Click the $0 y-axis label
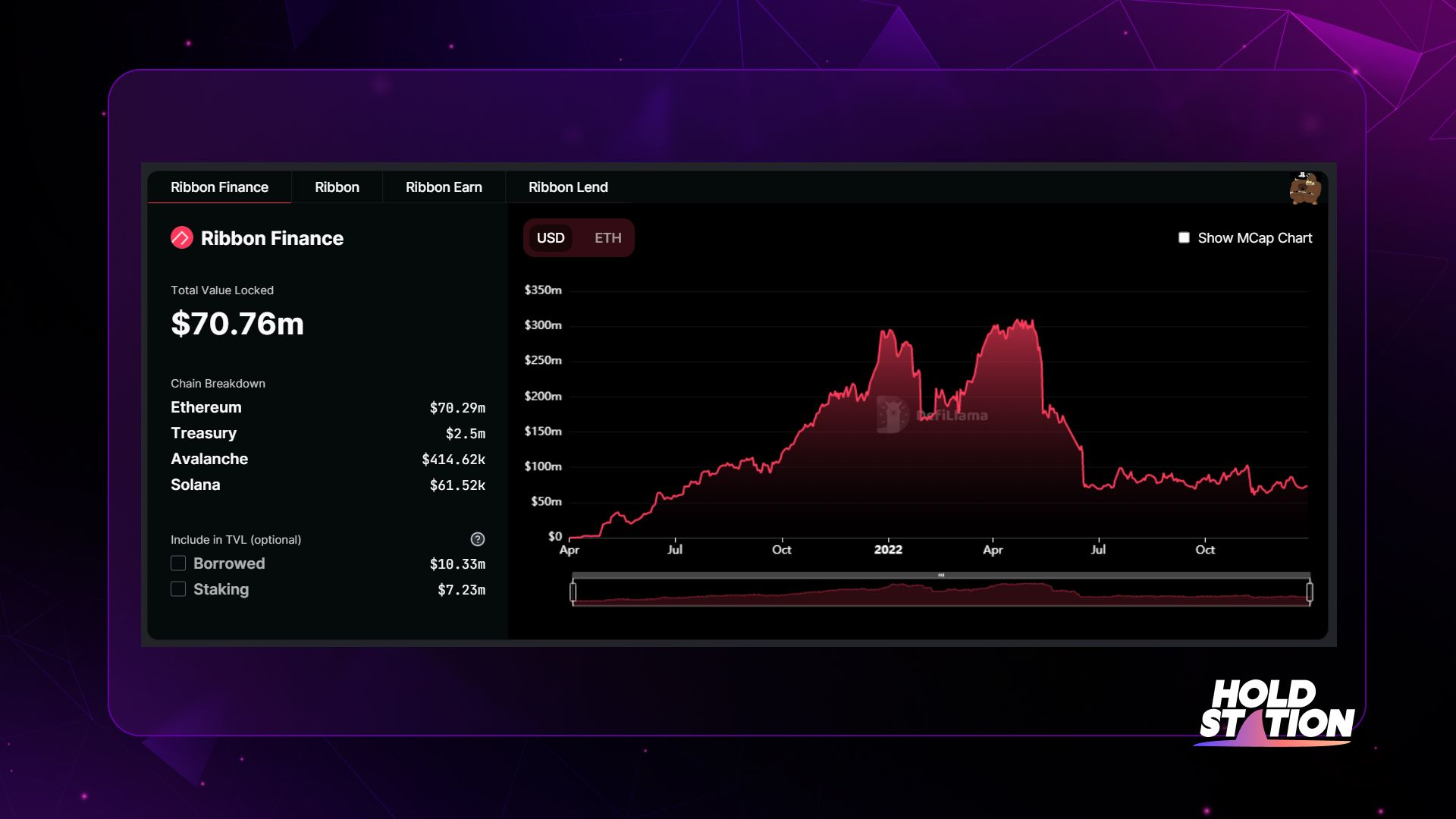The height and width of the screenshot is (819, 1456). pyautogui.click(x=555, y=536)
